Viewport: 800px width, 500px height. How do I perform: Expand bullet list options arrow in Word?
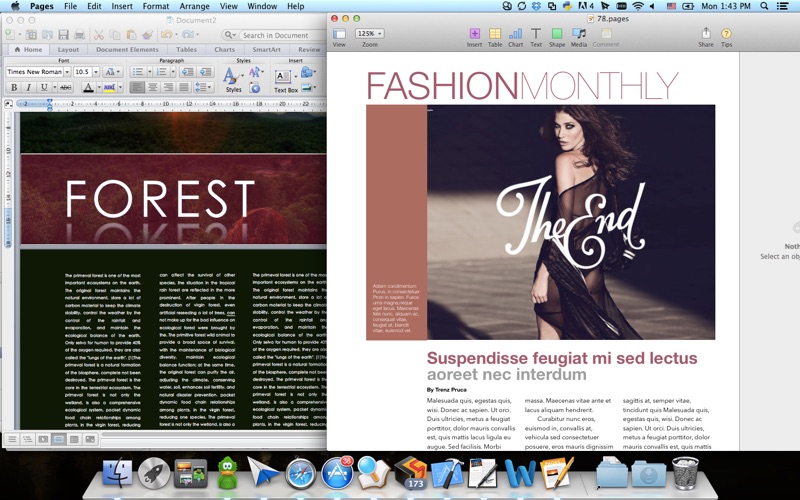tap(149, 72)
